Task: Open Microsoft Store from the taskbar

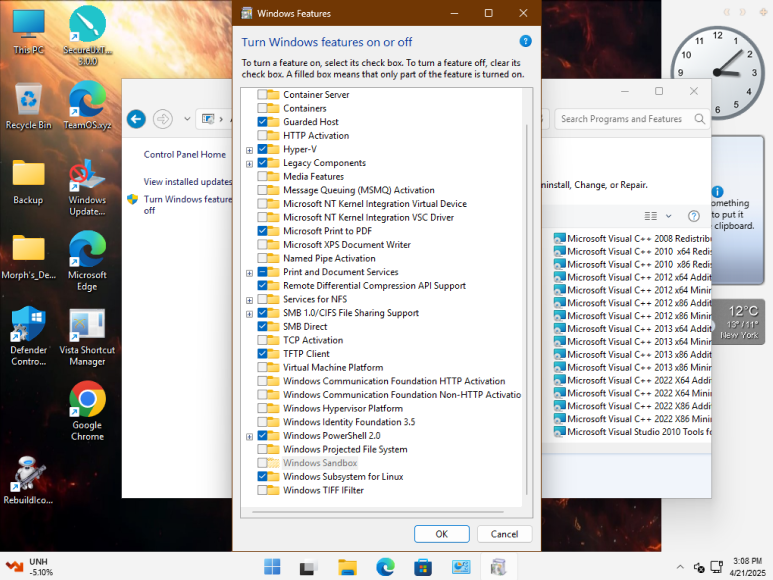Action: 422,567
